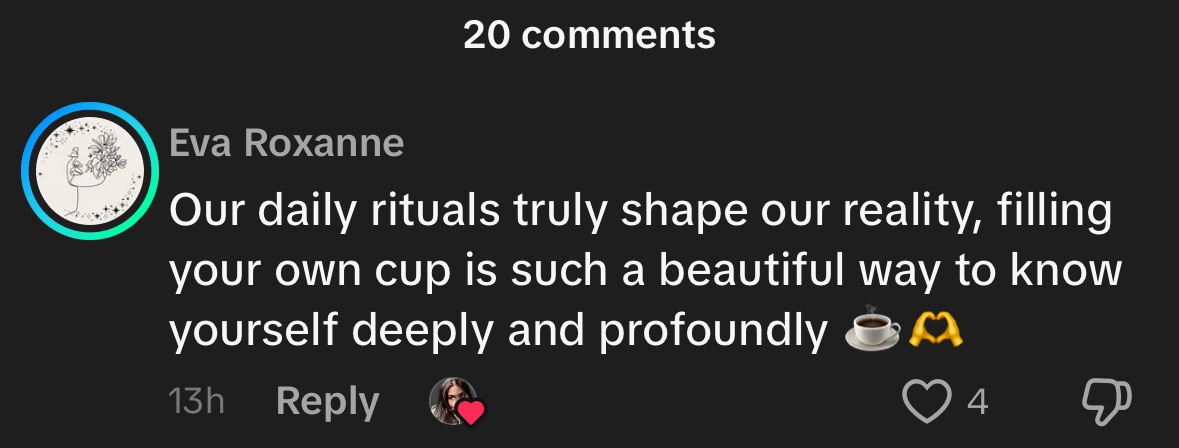
Task: Click the 13h timestamp
Action: [x=197, y=402]
